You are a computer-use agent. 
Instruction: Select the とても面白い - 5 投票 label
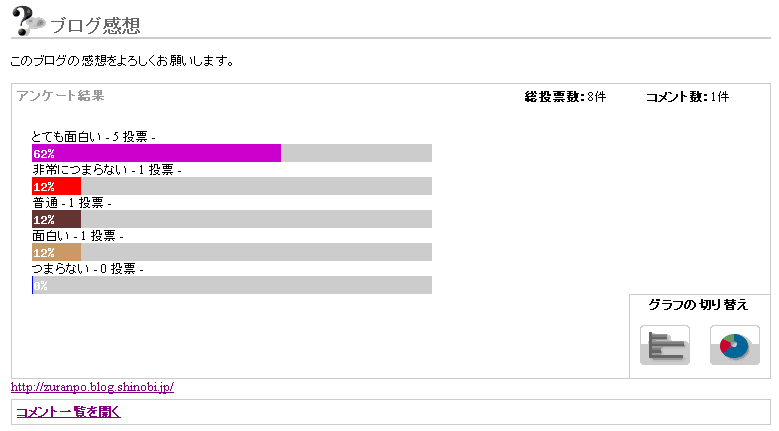tap(93, 137)
